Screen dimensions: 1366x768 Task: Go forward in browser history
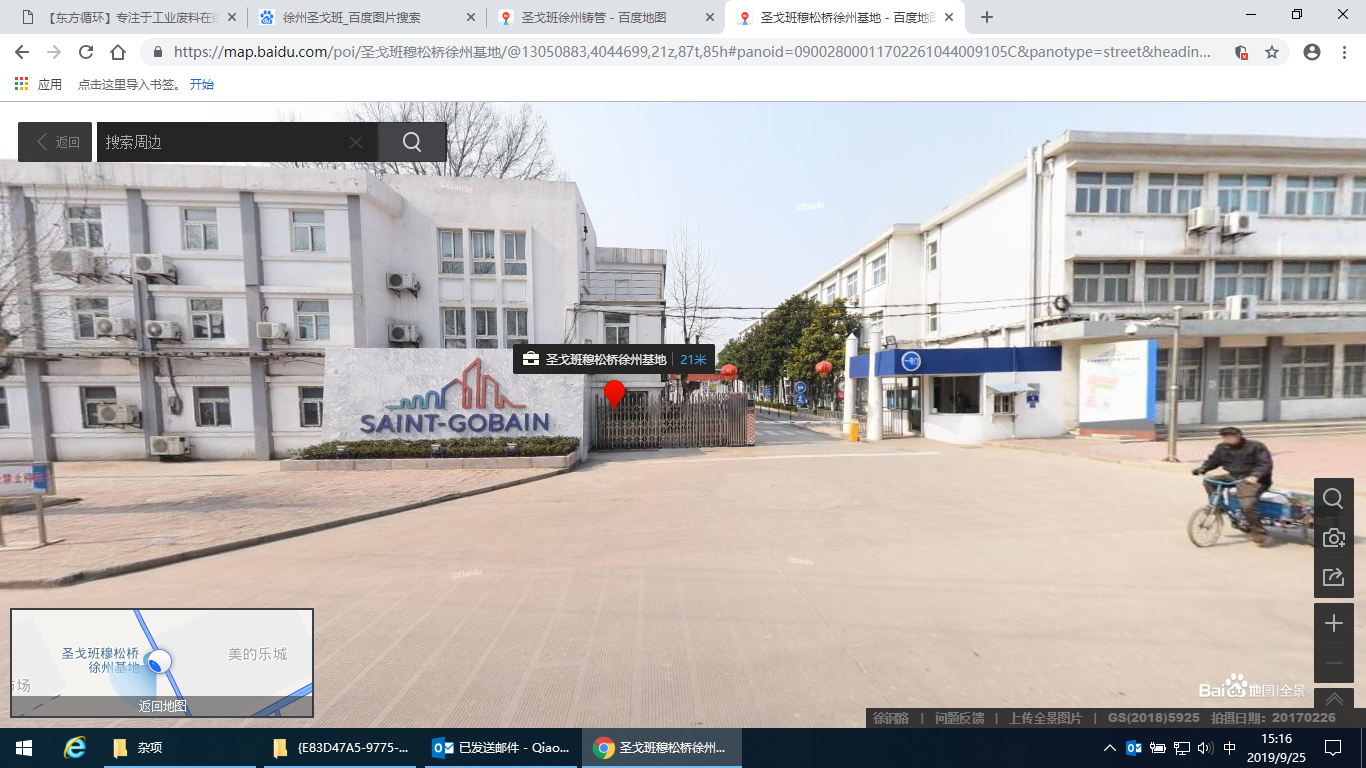pyautogui.click(x=54, y=52)
